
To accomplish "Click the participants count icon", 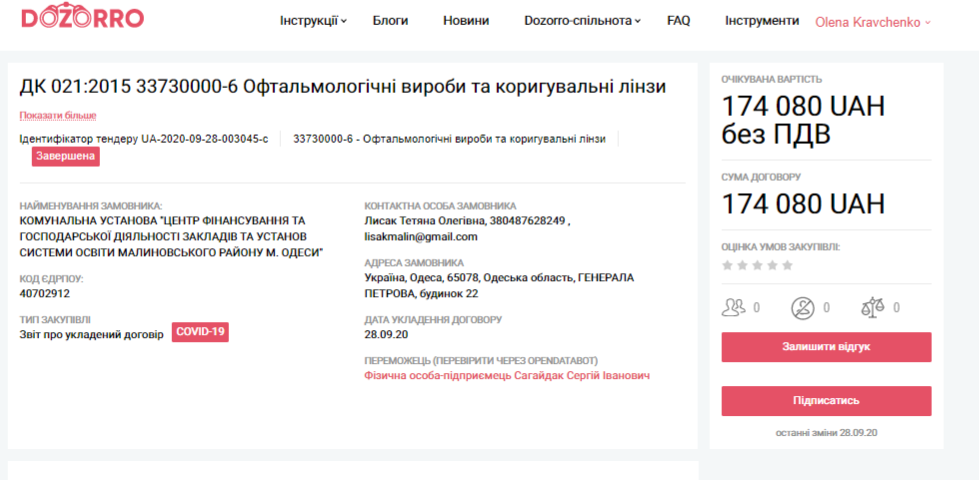I will click(x=734, y=307).
